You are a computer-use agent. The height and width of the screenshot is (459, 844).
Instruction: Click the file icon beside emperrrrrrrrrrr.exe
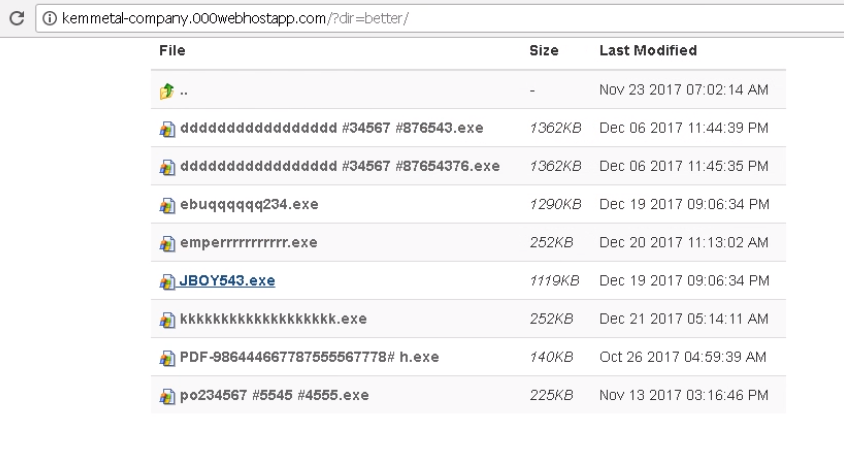pos(167,243)
